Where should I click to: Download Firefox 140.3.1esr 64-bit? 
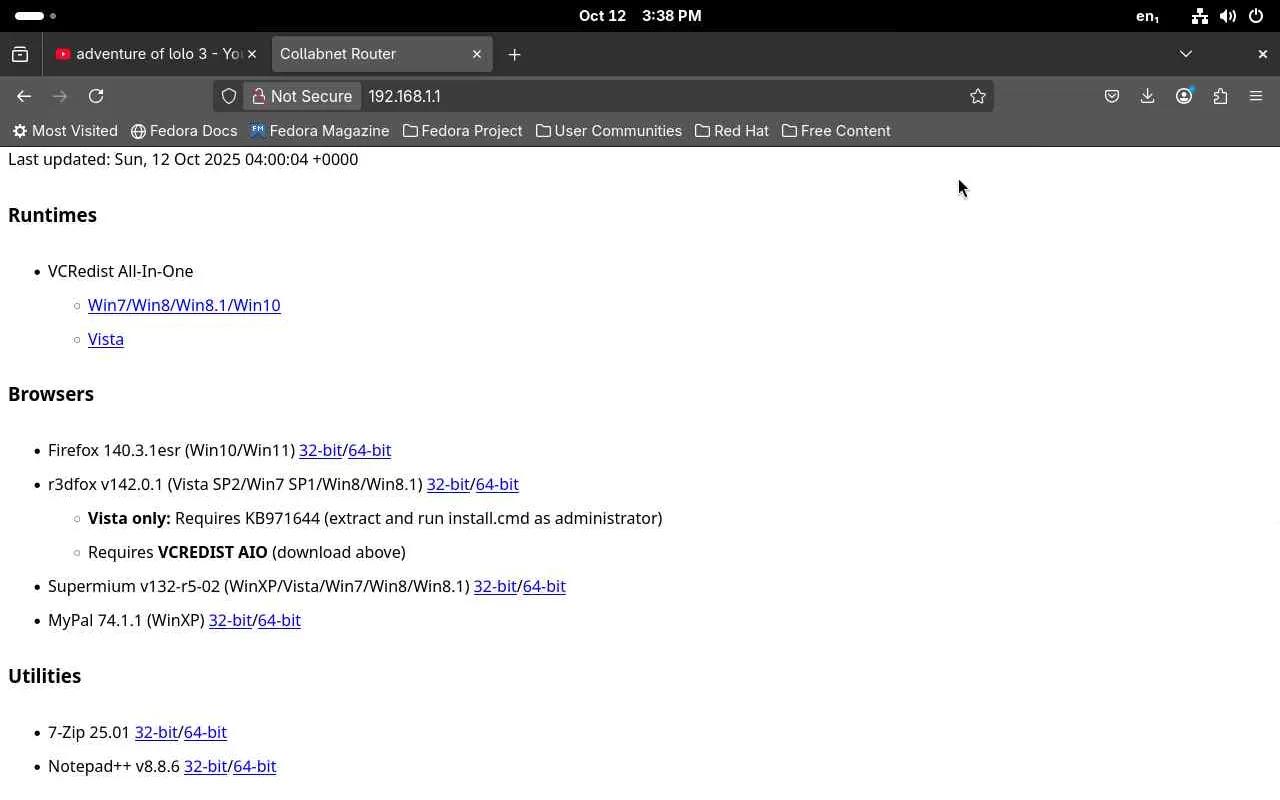tap(369, 450)
